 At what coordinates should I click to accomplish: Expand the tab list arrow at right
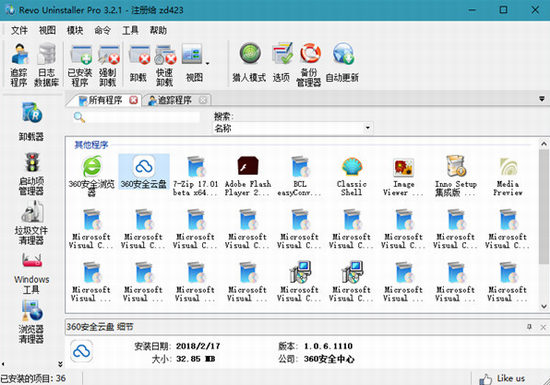click(x=542, y=99)
